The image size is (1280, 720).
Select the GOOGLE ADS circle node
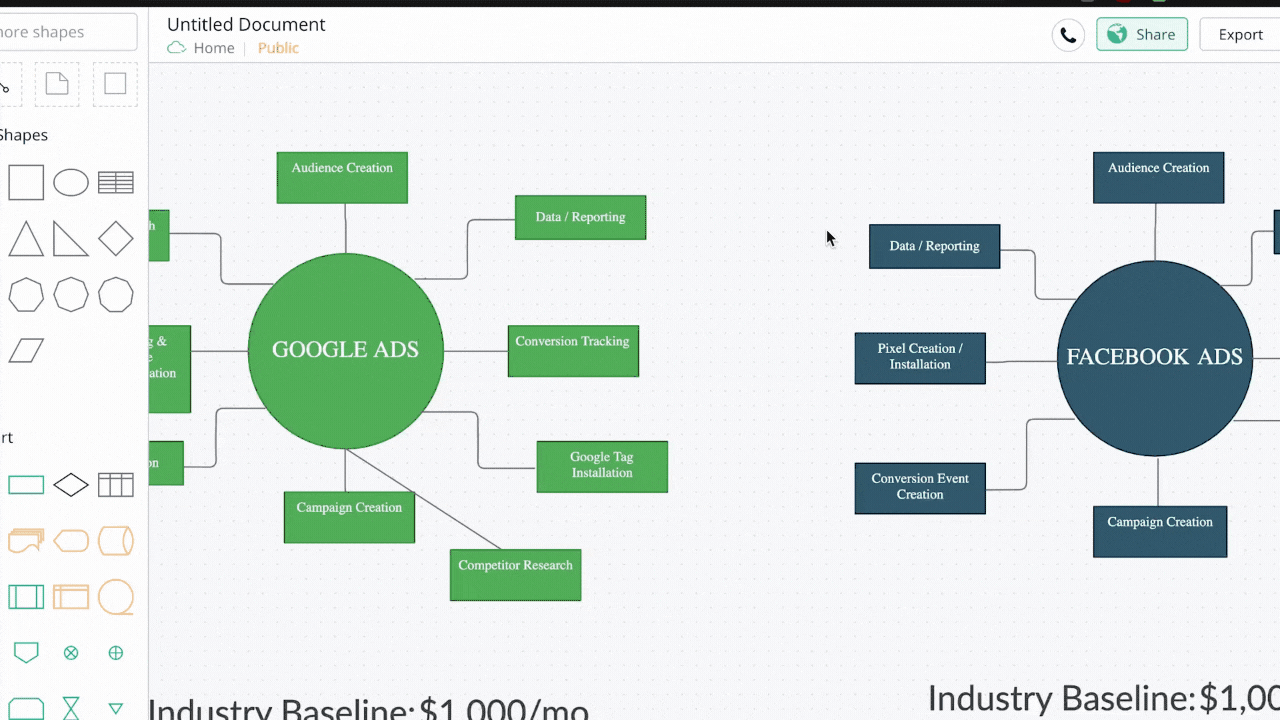coord(345,351)
